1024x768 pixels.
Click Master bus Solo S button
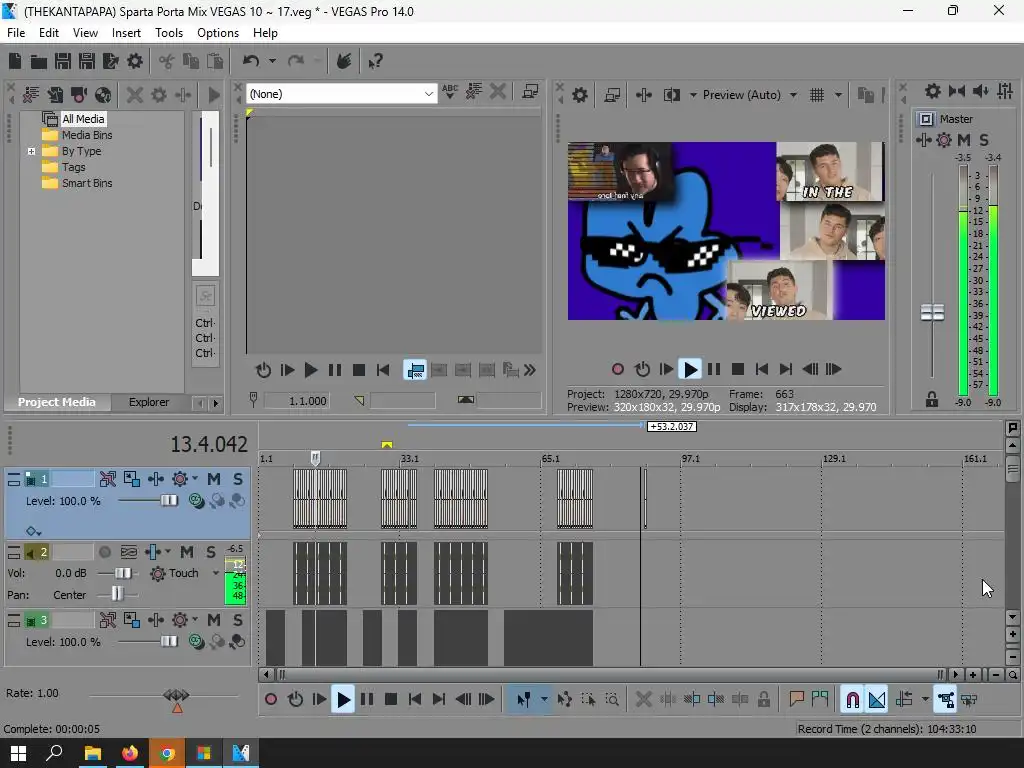[x=984, y=140]
